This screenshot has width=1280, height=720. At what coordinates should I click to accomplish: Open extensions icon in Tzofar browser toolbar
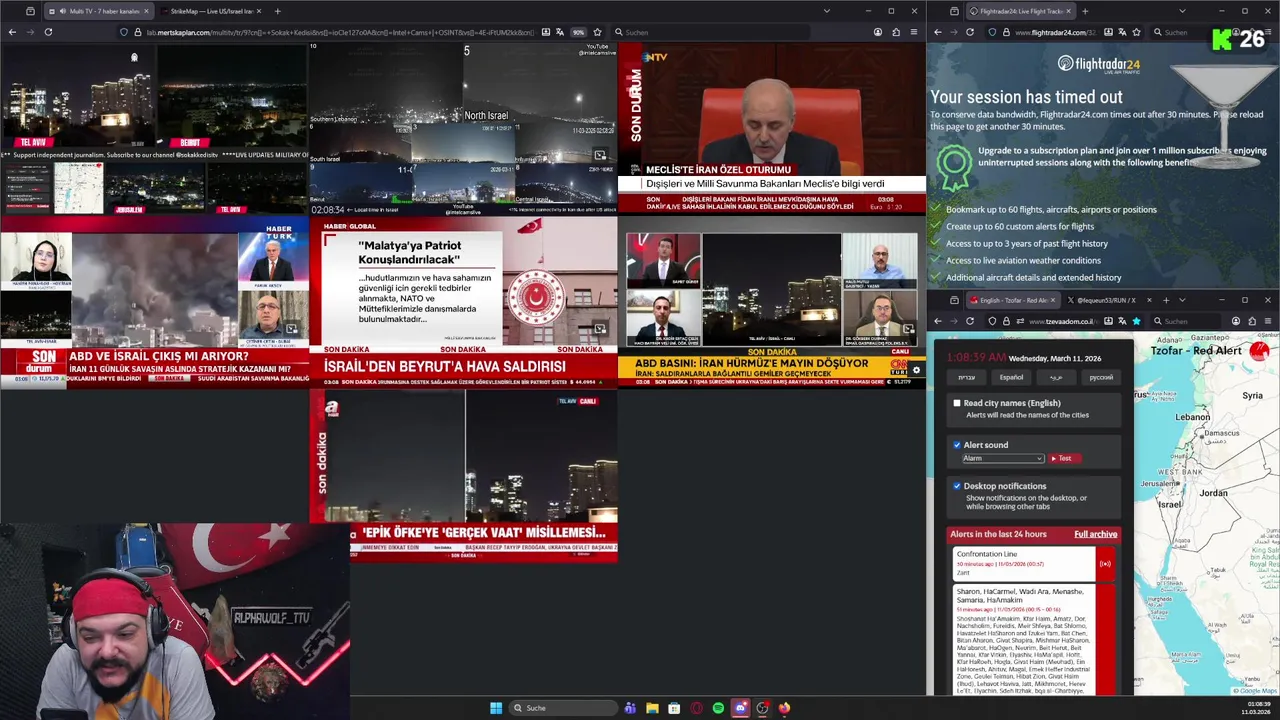(1252, 321)
